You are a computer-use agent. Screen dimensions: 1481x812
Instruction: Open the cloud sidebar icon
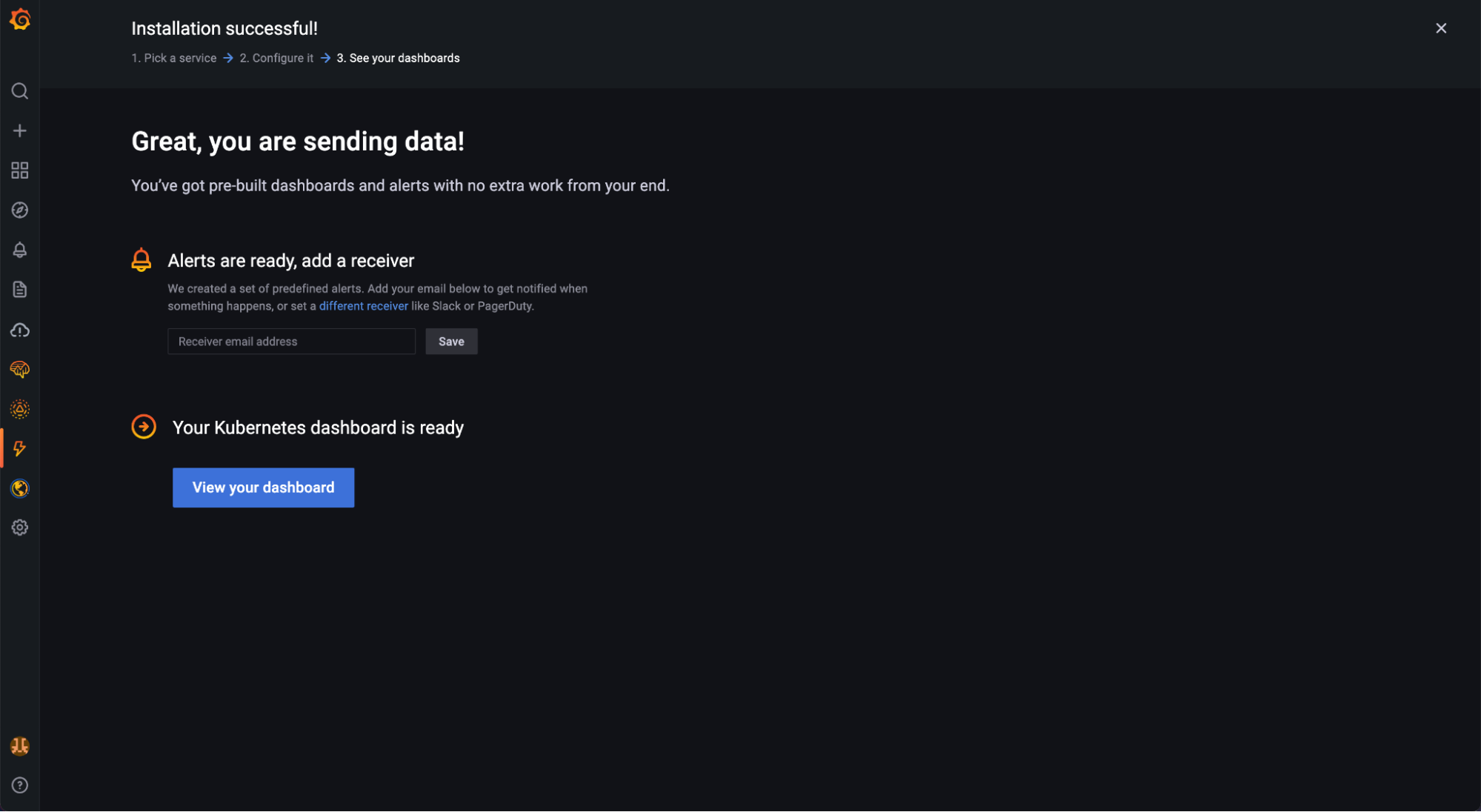click(x=20, y=330)
